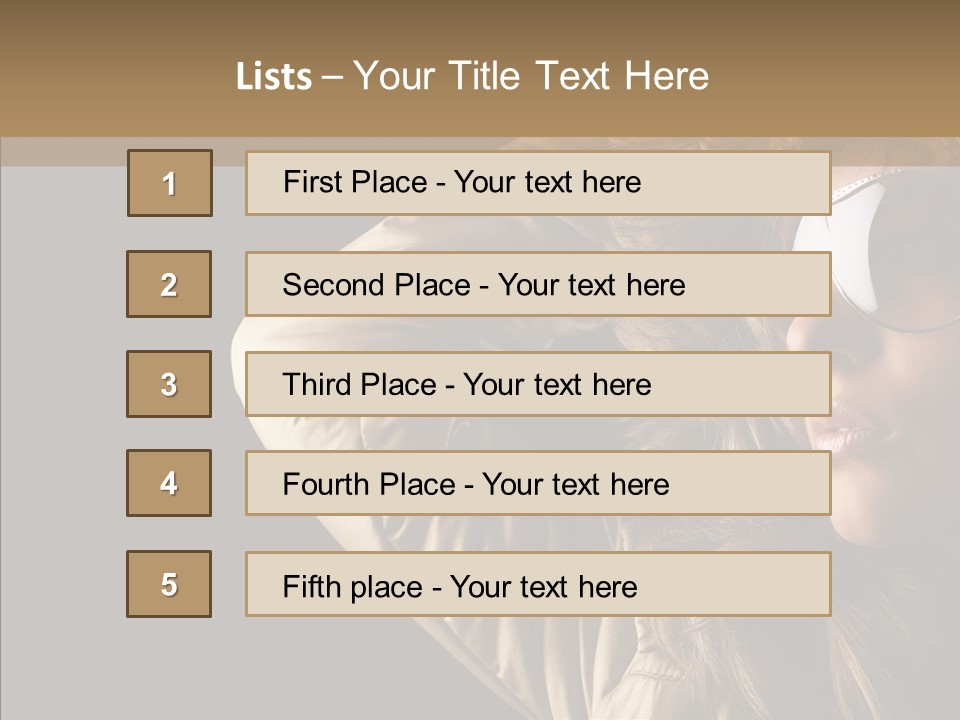Select the "Your Title Text Here" title text
Viewport: 960px width, 720px height.
click(x=531, y=76)
